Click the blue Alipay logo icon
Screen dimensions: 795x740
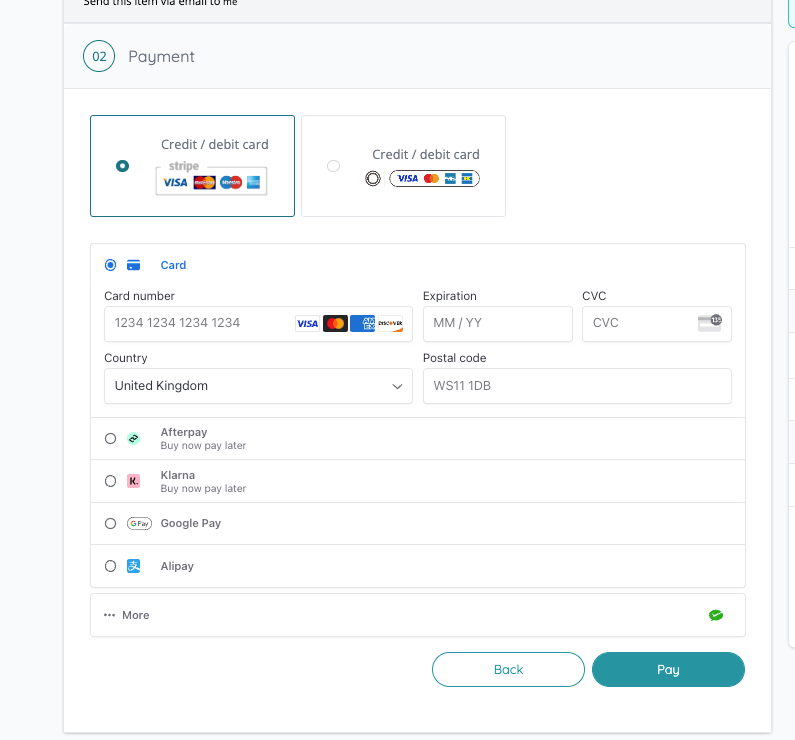click(133, 566)
